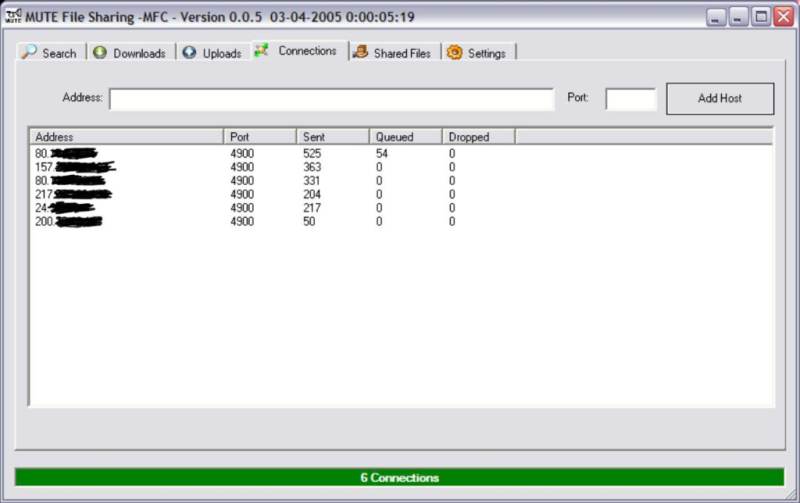The width and height of the screenshot is (800, 503).
Task: Sort list by Port column header
Action: coord(260,137)
